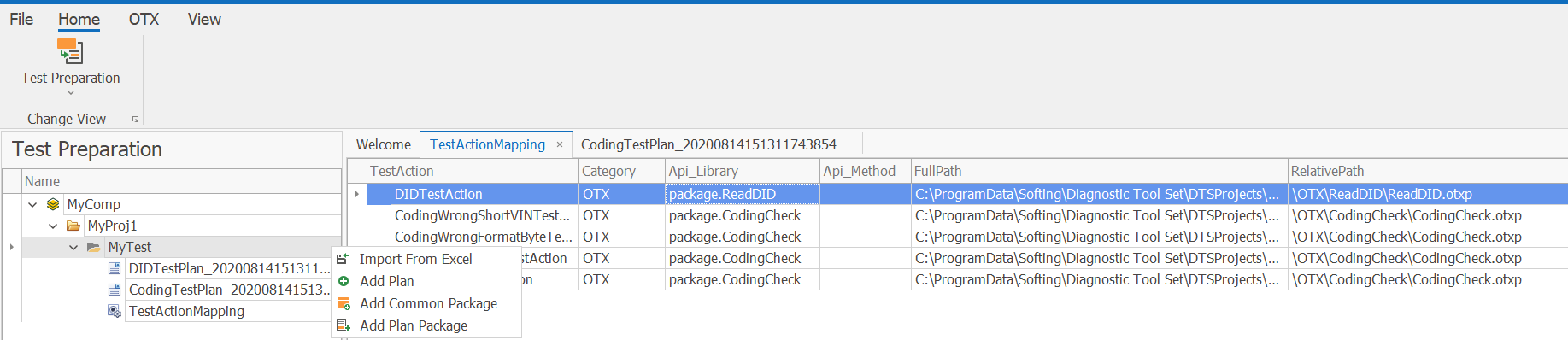Open the OTX ribbon tab
The height and width of the screenshot is (340, 1568).
[144, 19]
